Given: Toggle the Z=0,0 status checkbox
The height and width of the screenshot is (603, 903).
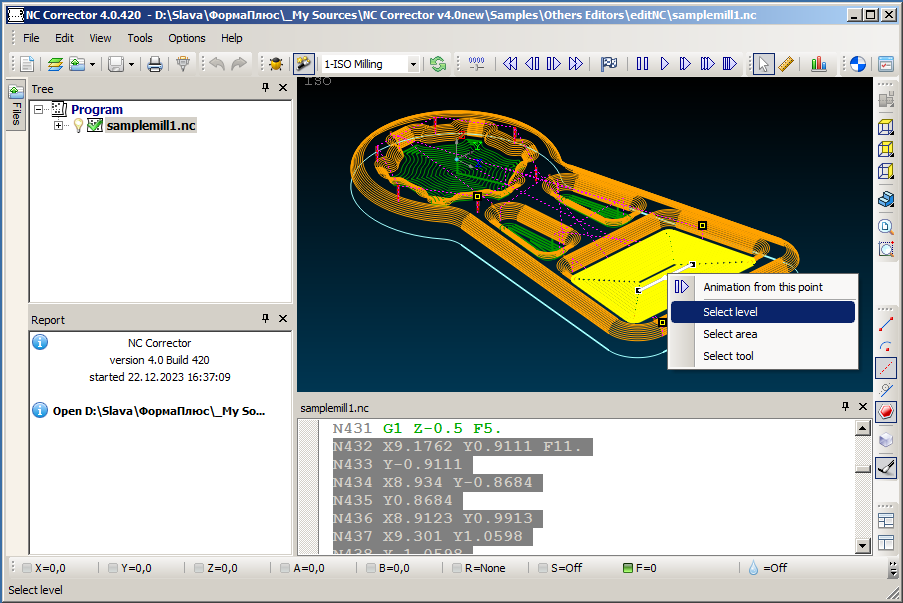Looking at the screenshot, I should click(199, 568).
